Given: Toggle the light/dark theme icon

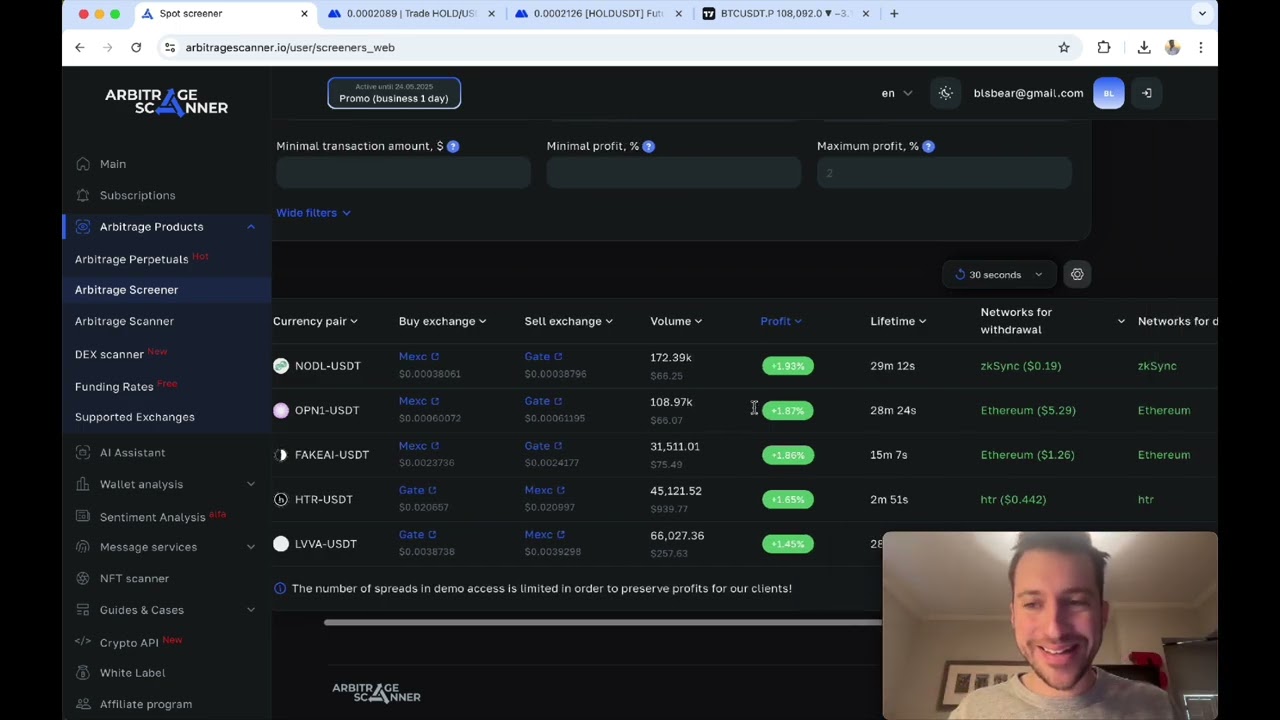Looking at the screenshot, I should [x=945, y=93].
